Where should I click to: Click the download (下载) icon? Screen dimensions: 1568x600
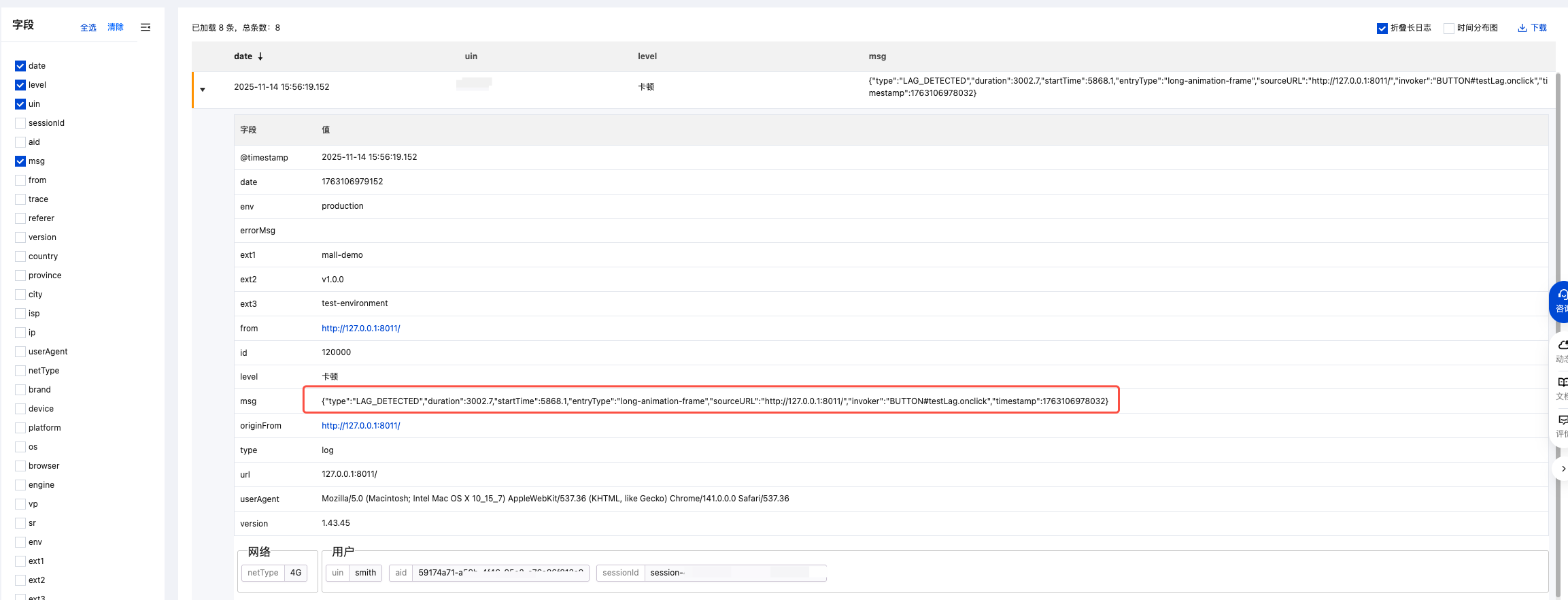click(x=1522, y=28)
